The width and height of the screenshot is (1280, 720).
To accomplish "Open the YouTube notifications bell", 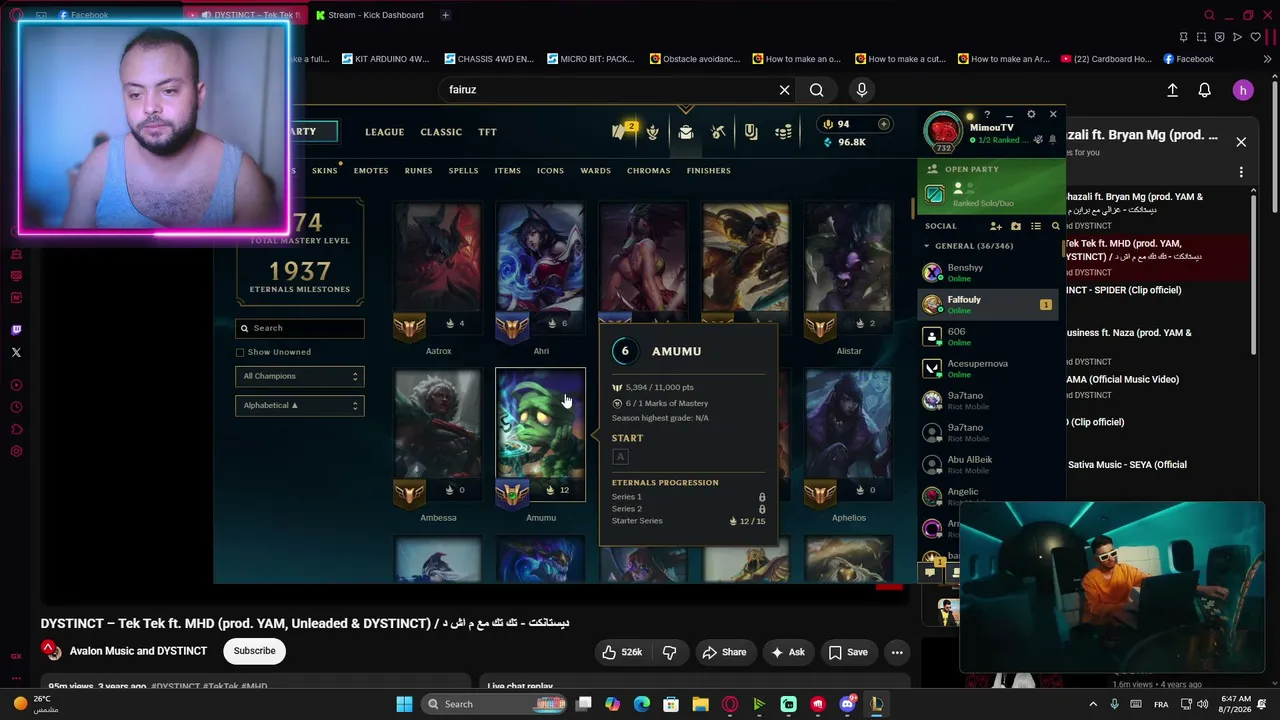I will coord(1205,90).
